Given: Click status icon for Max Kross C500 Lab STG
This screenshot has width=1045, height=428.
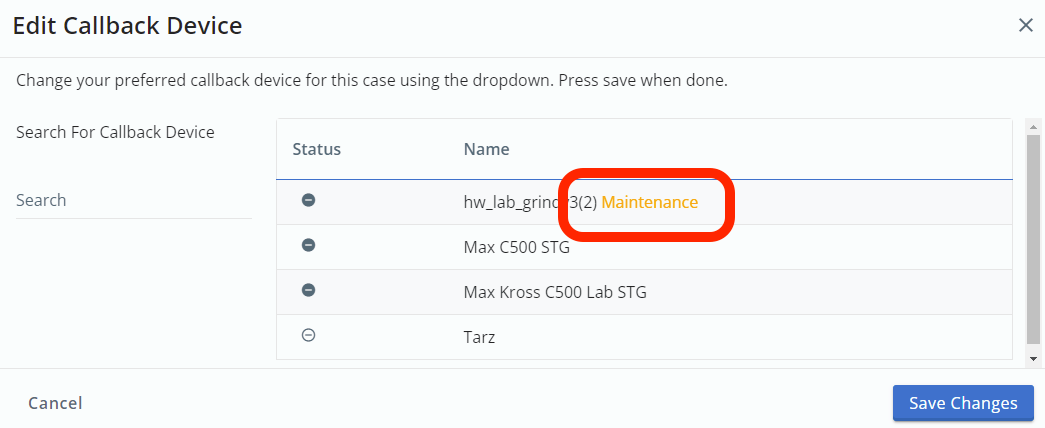Looking at the screenshot, I should click(308, 290).
